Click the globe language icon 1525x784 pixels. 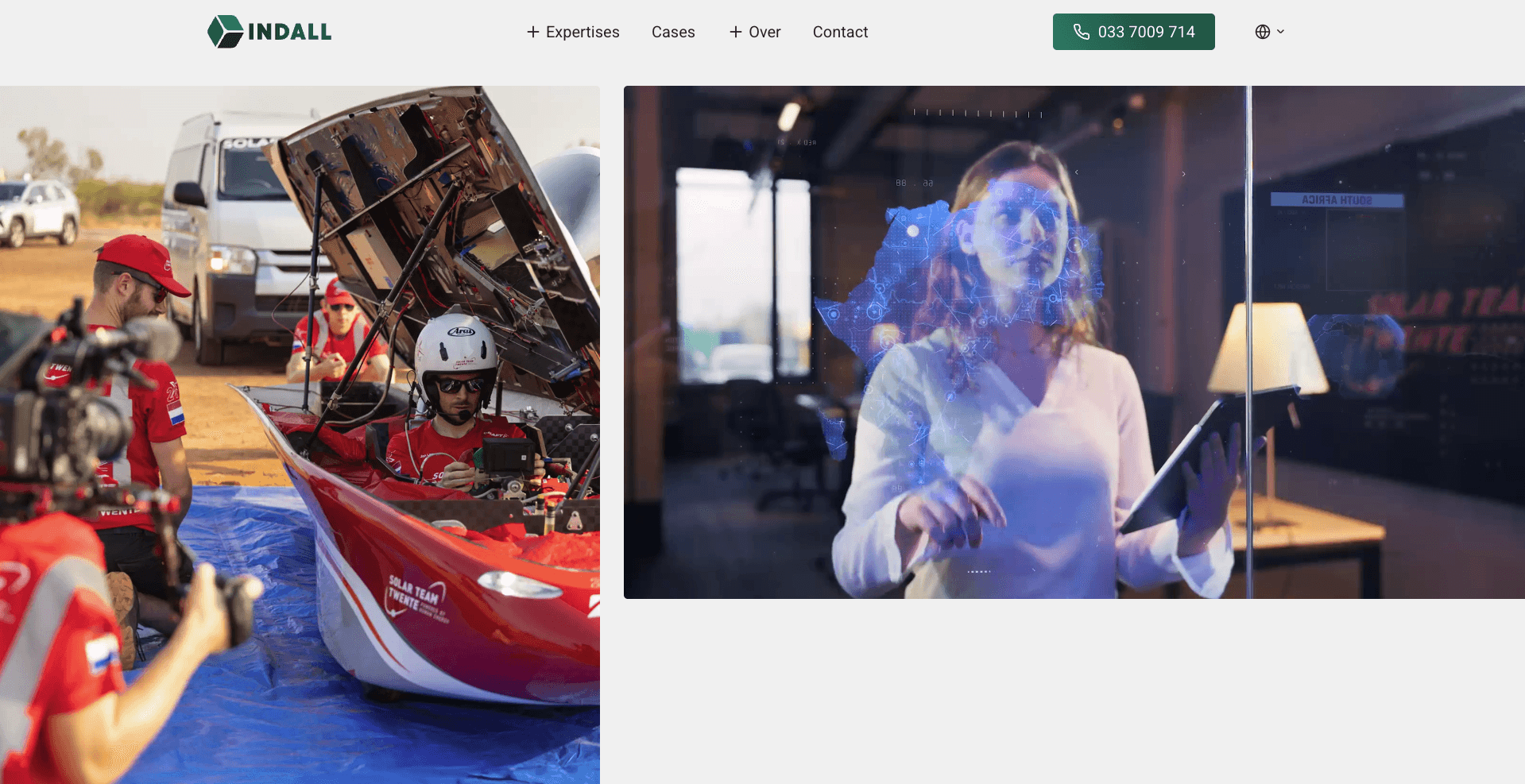(x=1263, y=32)
